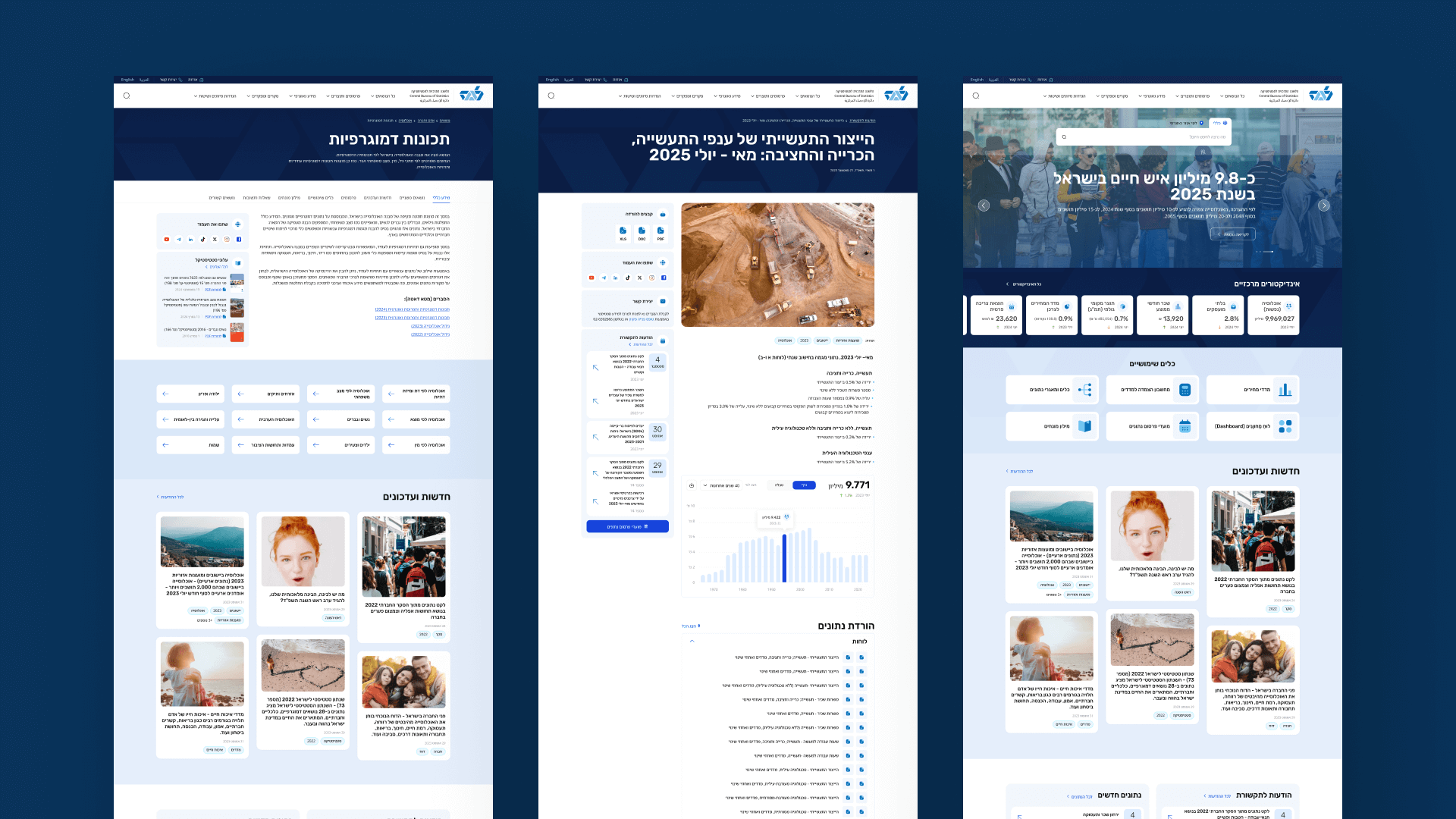The width and height of the screenshot is (1456, 819).
Task: Share demographics page via X icon
Action: (215, 239)
